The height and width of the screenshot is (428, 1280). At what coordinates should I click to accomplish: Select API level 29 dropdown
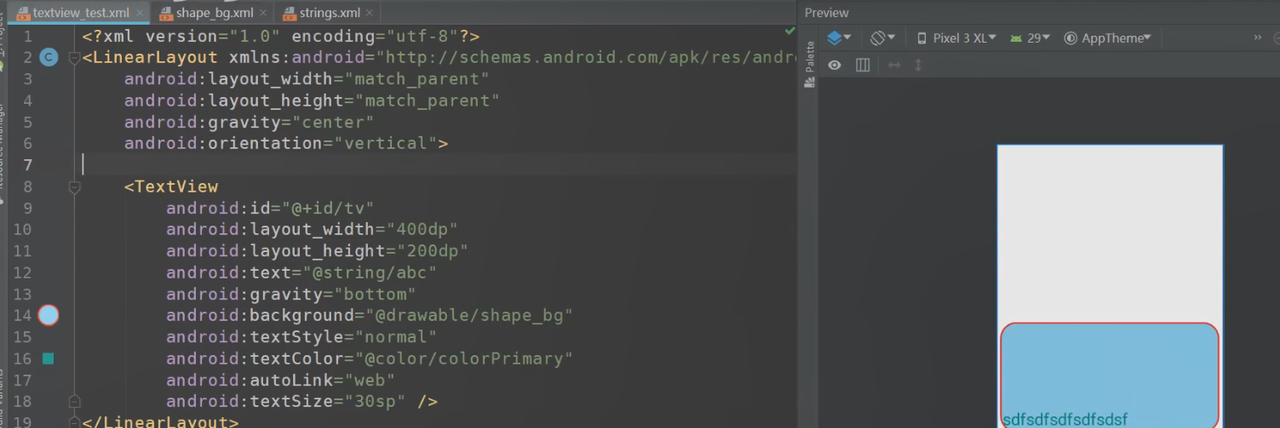click(1030, 38)
